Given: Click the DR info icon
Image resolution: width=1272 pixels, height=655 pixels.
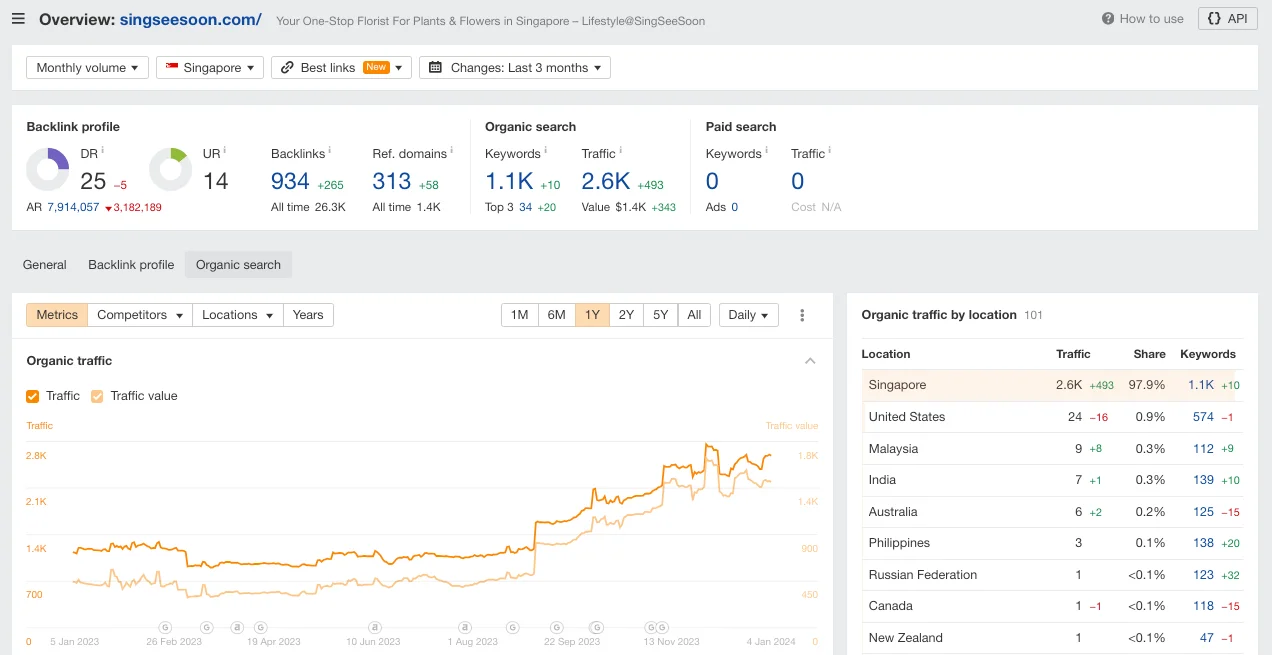Looking at the screenshot, I should point(103,151).
